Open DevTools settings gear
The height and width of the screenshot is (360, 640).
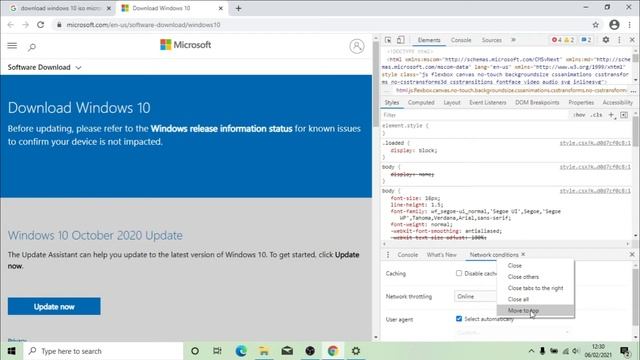tap(606, 40)
